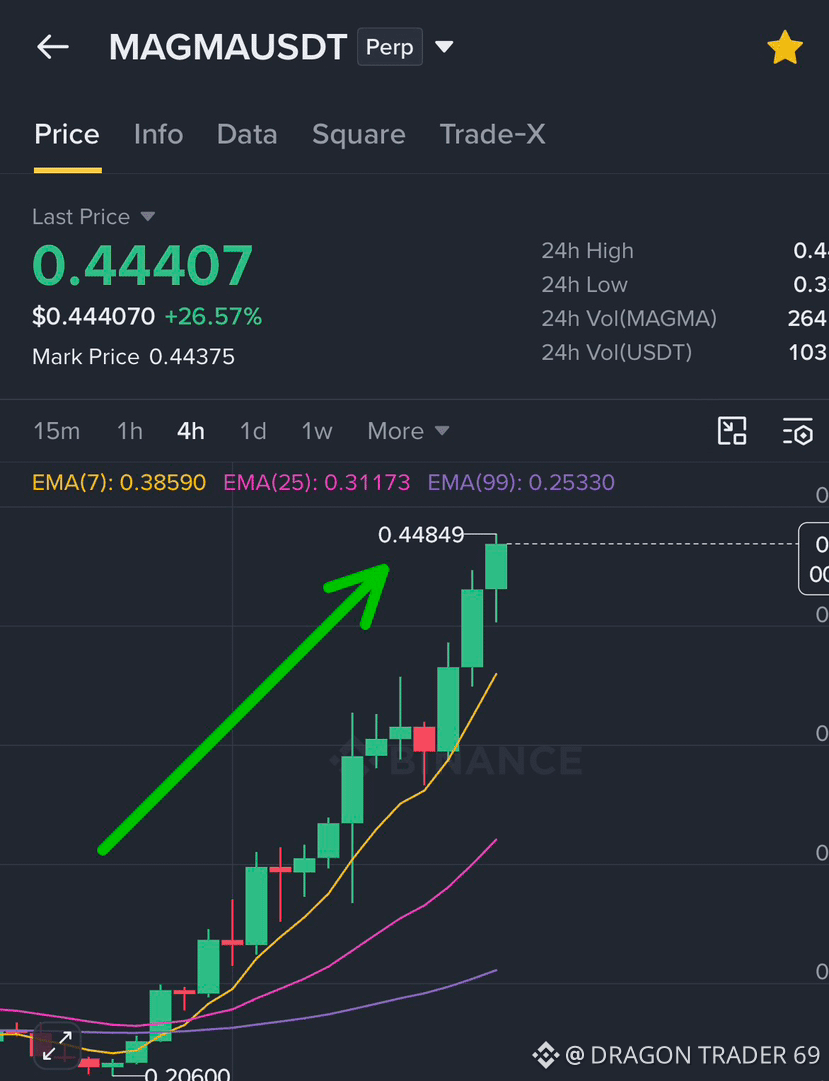
Task: Select the 1d timeframe
Action: coord(253,432)
